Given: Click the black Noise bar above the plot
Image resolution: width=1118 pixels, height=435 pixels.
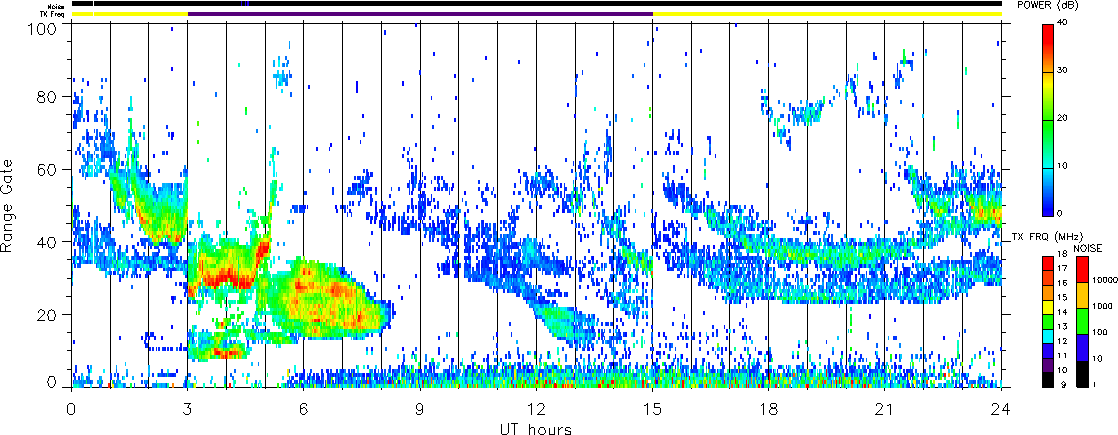Looking at the screenshot, I should coord(537,4).
